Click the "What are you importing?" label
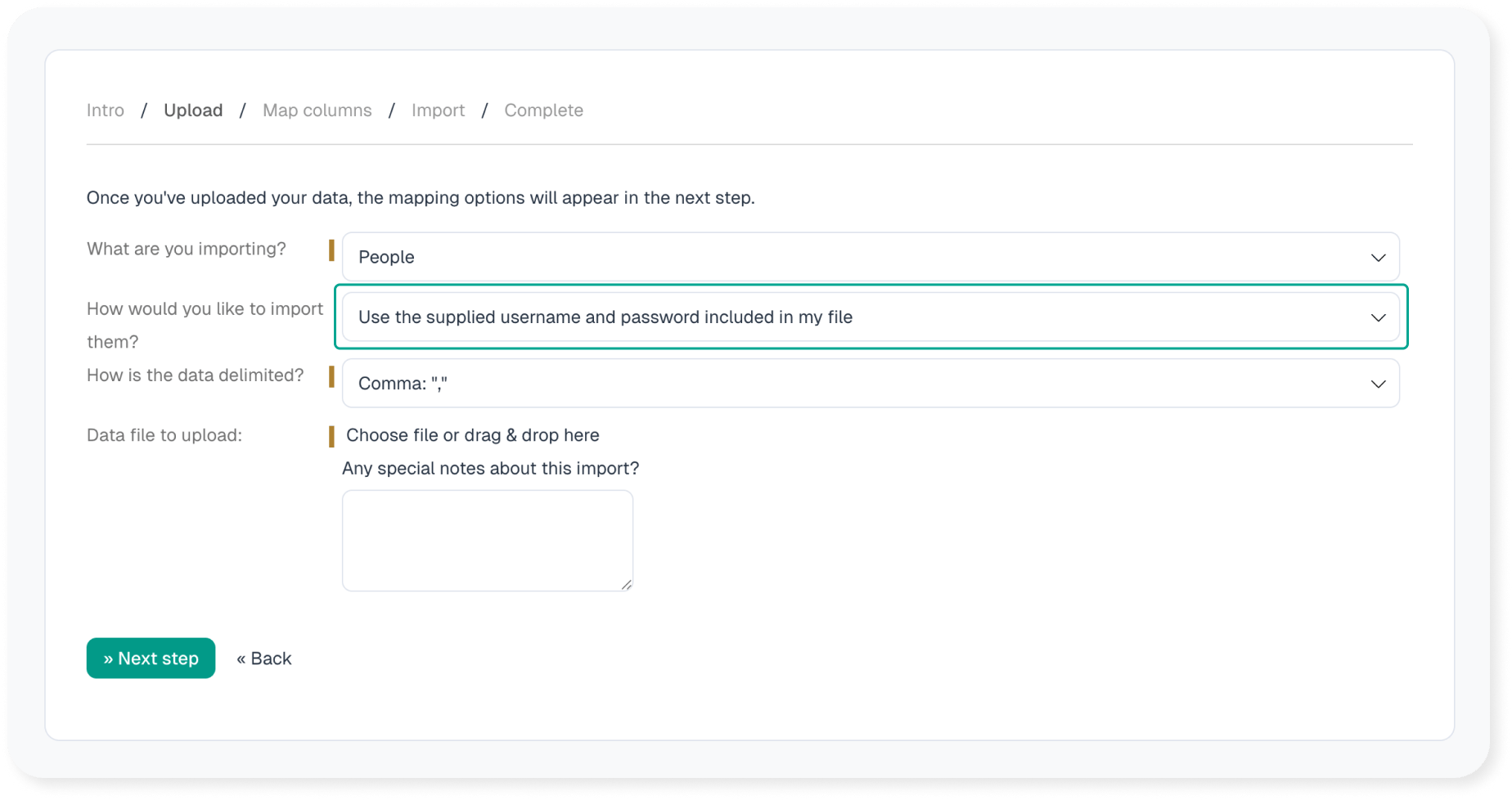The height and width of the screenshot is (800, 1512). [x=187, y=249]
